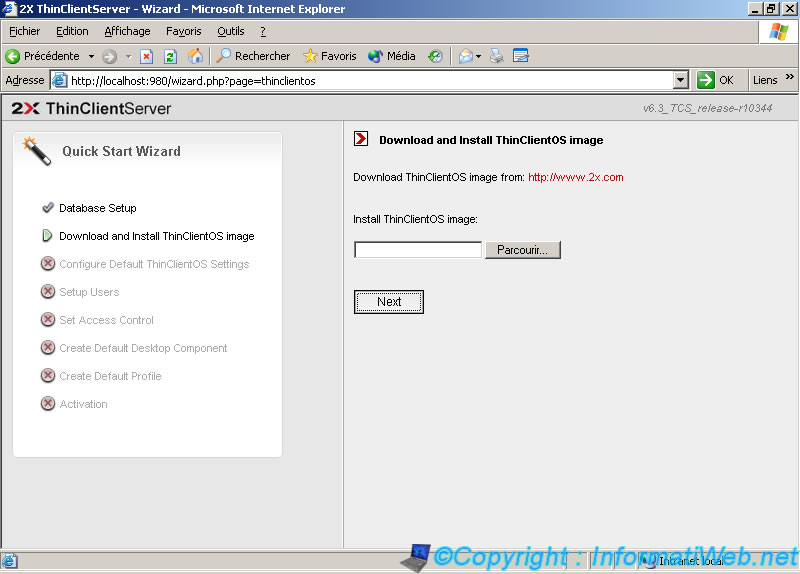The width and height of the screenshot is (800, 574).
Task: Click the red X icon beside Setup Users
Action: [x=48, y=291]
